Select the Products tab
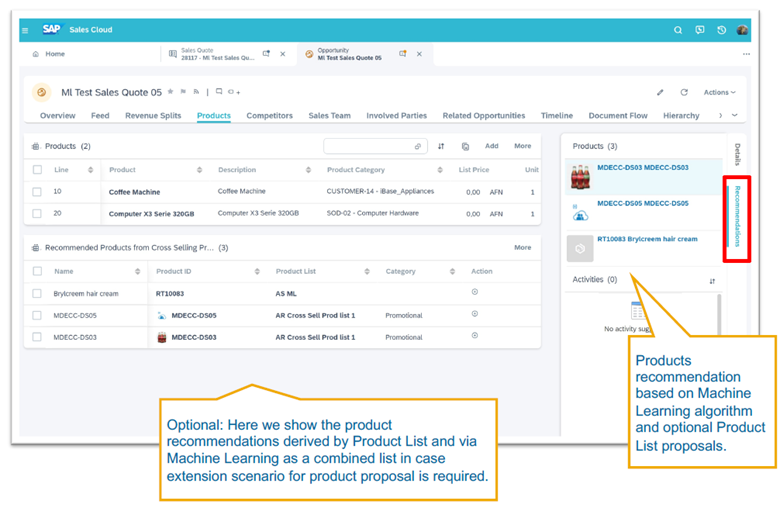This screenshot has height=505, width=780. tap(214, 115)
